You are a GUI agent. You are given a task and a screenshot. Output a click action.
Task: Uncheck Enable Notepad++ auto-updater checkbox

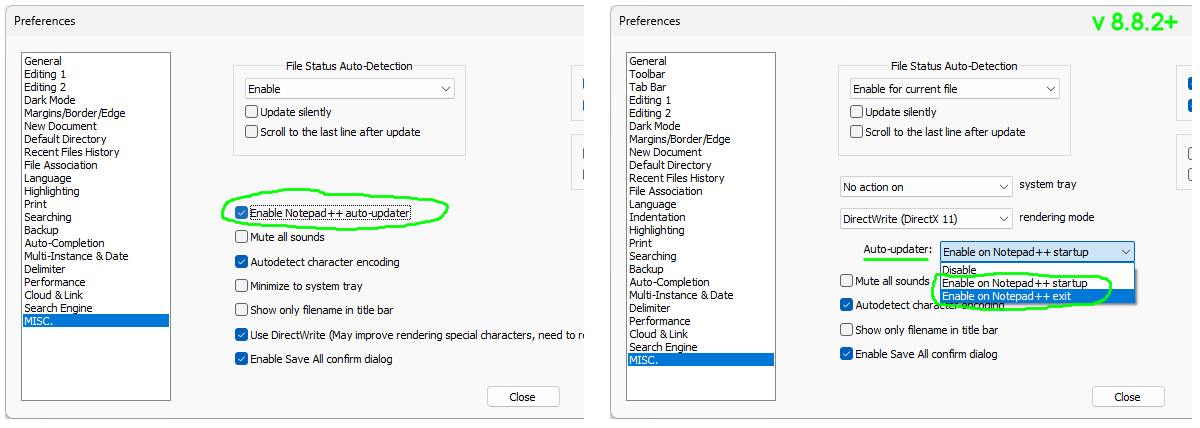click(241, 213)
